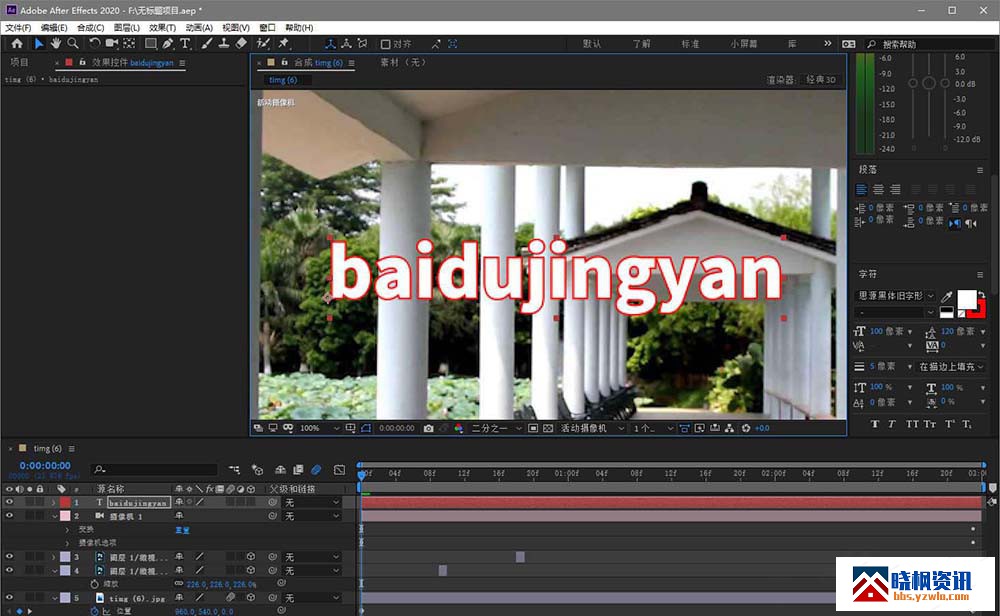The width and height of the screenshot is (1000, 616).
Task: Click the Faux Bold T button
Action: [874, 424]
